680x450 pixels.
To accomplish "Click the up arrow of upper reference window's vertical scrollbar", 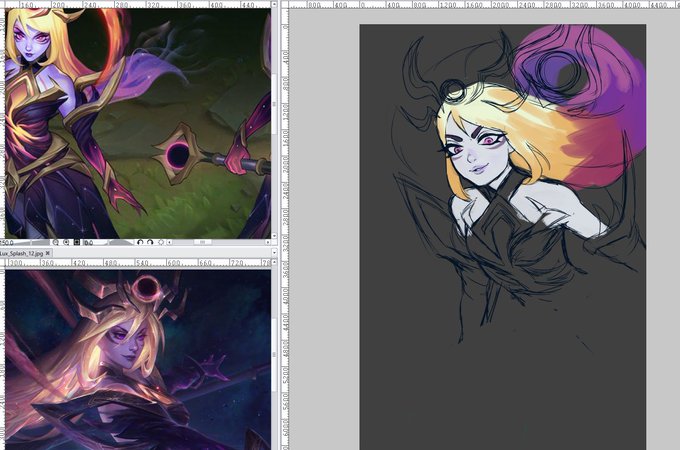I will point(274,3).
